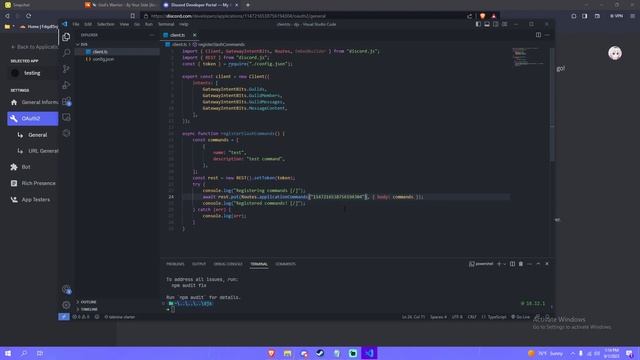Viewport: 640px width, 360px height.
Task: Change indentation via Spaces: 4 status item
Action: click(x=438, y=317)
